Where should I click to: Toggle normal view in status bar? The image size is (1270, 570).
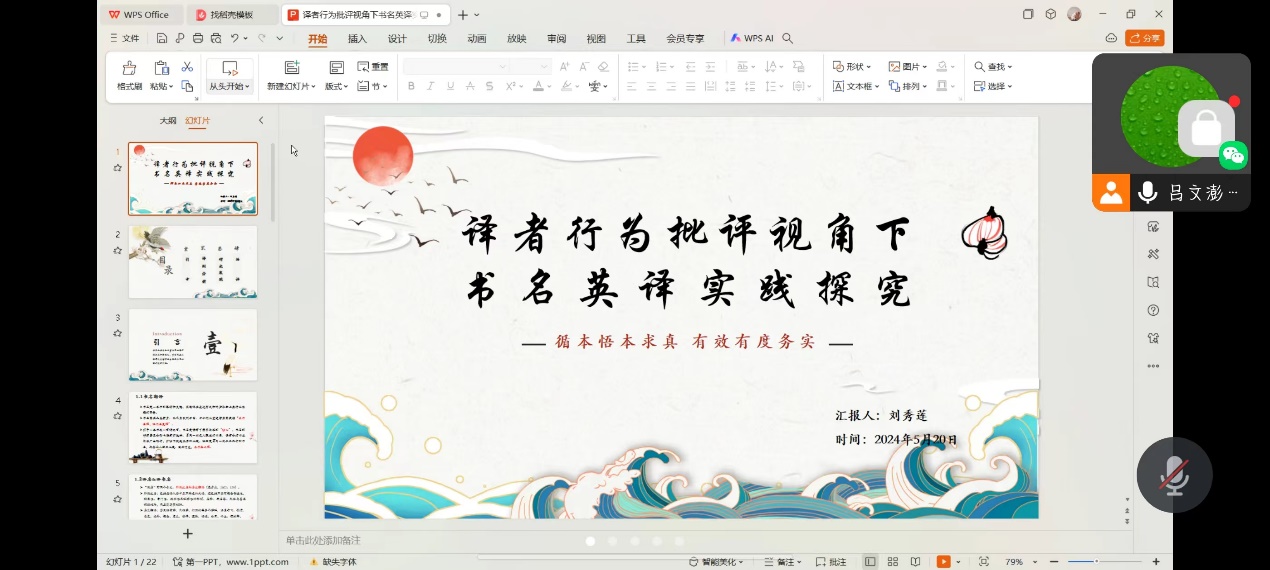tap(869, 562)
